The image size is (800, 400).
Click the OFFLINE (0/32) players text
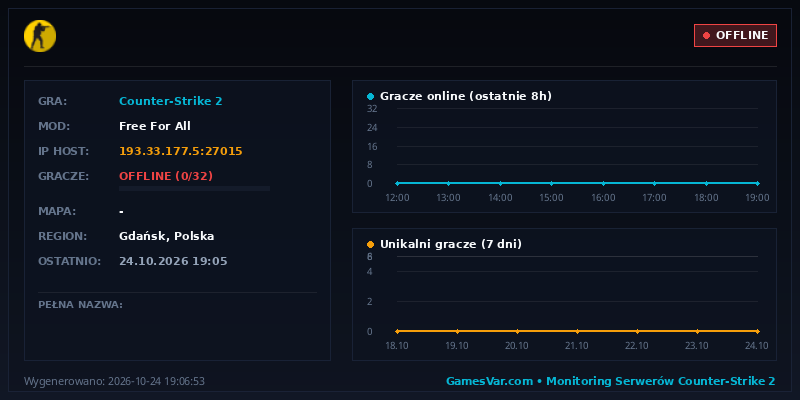click(166, 176)
